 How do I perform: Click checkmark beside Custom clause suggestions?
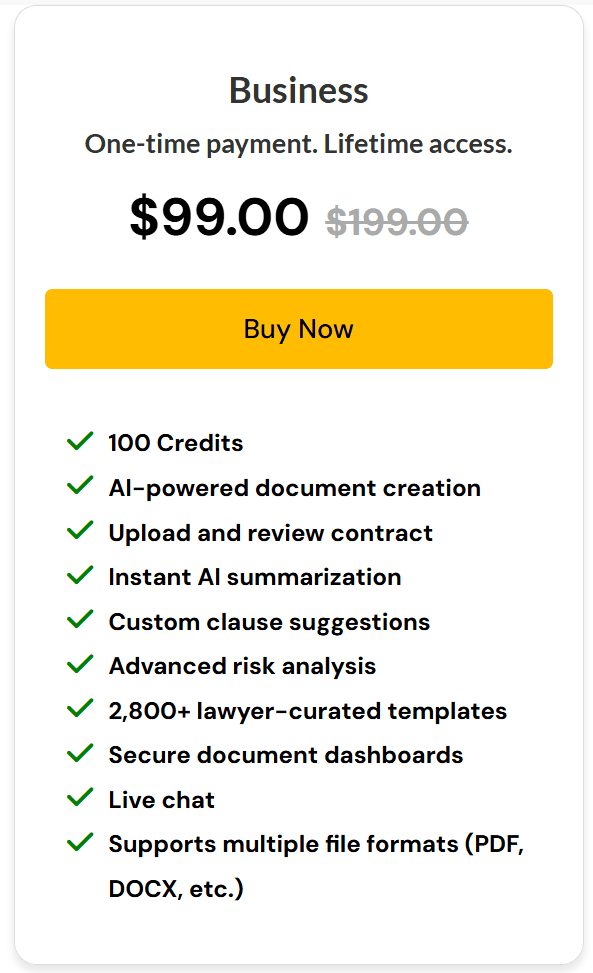click(x=80, y=620)
